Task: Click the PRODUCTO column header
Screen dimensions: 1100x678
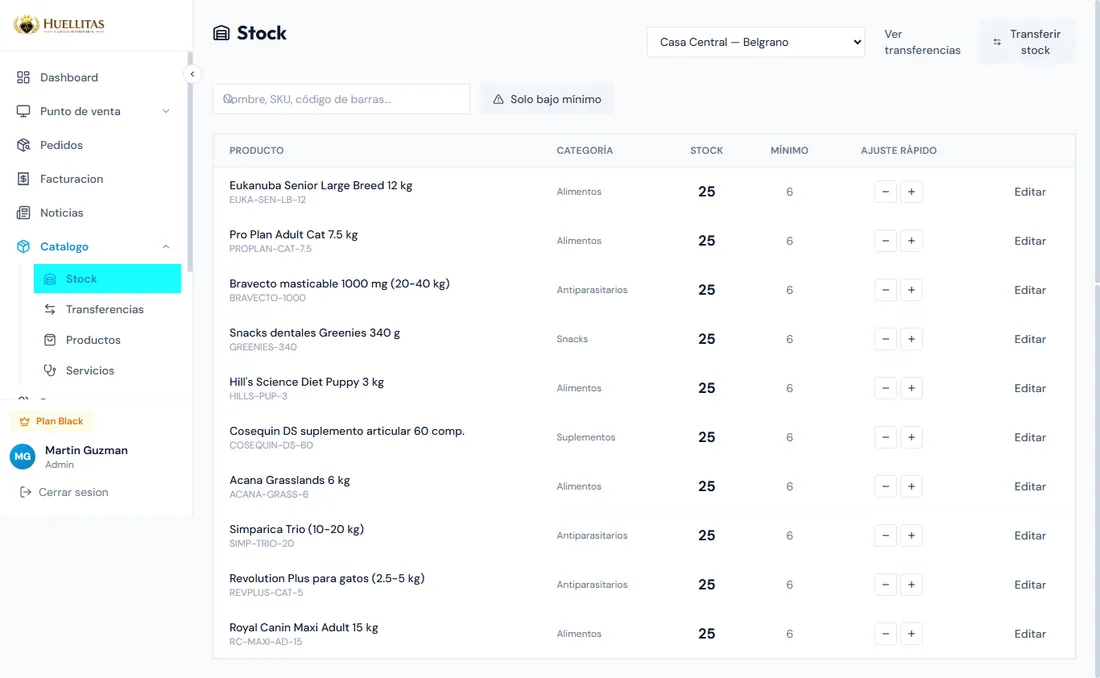Action: click(256, 150)
